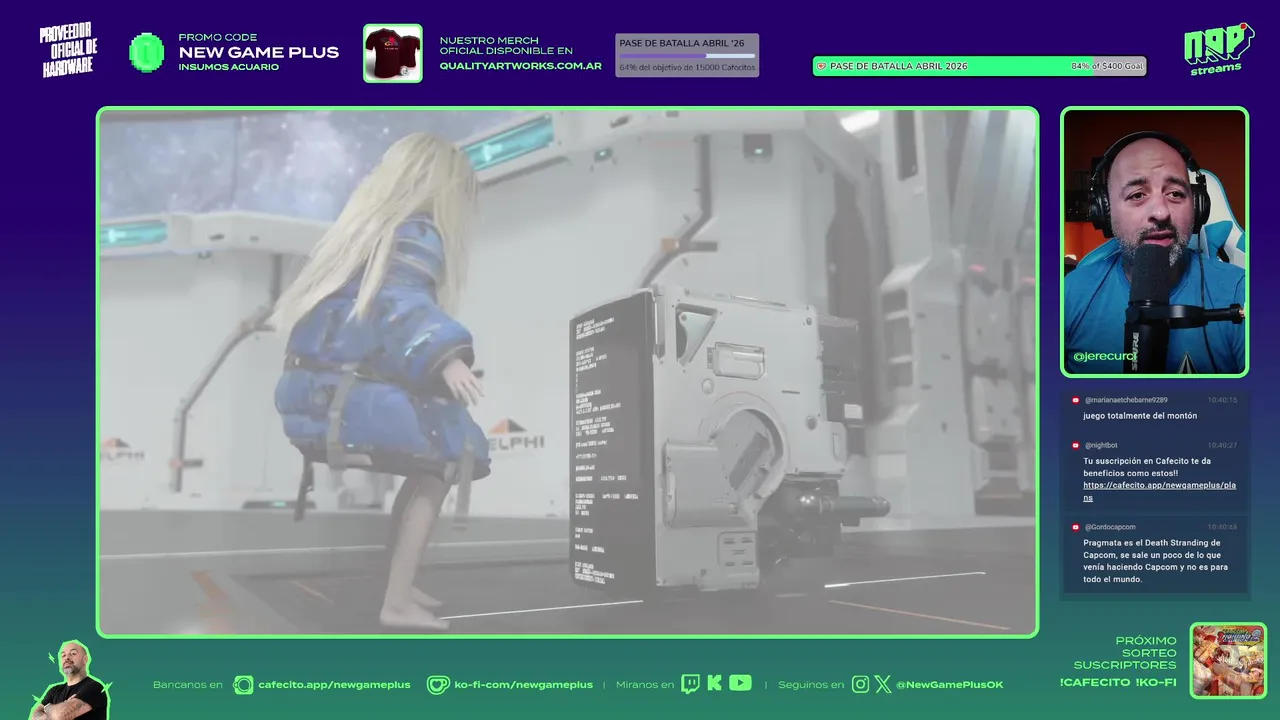Screen dimensions: 1280x720
Task: Open the ko-fi-com/newgameplus link
Action: tap(524, 685)
